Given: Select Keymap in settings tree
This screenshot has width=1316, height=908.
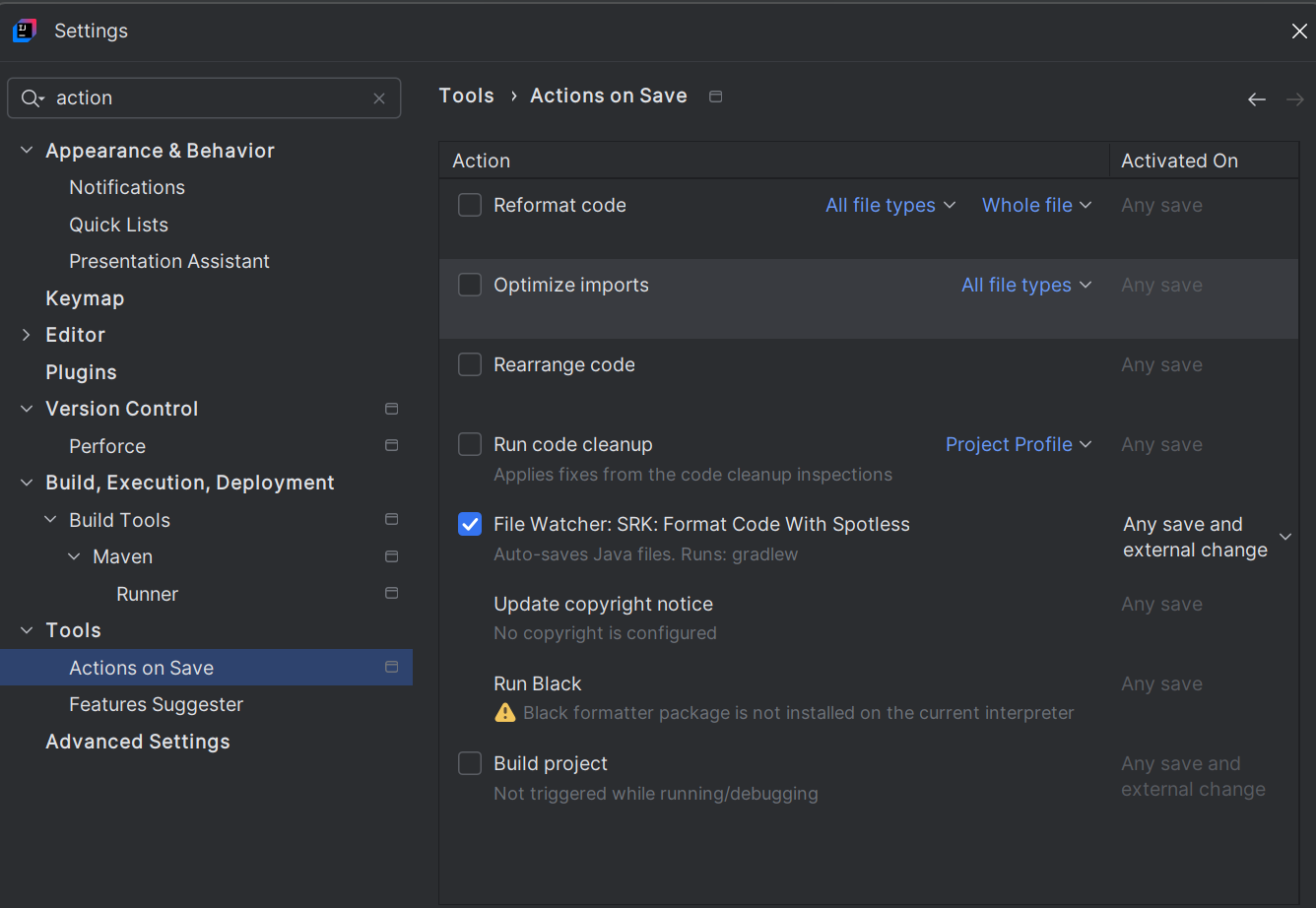Looking at the screenshot, I should pos(85,298).
